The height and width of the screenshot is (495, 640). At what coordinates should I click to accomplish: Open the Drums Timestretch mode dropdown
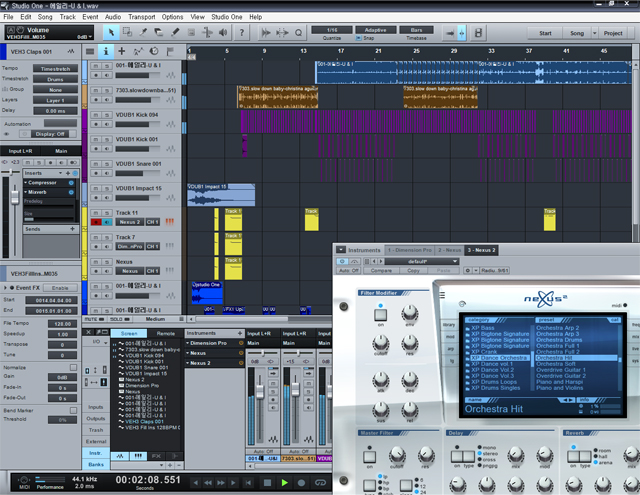point(55,79)
